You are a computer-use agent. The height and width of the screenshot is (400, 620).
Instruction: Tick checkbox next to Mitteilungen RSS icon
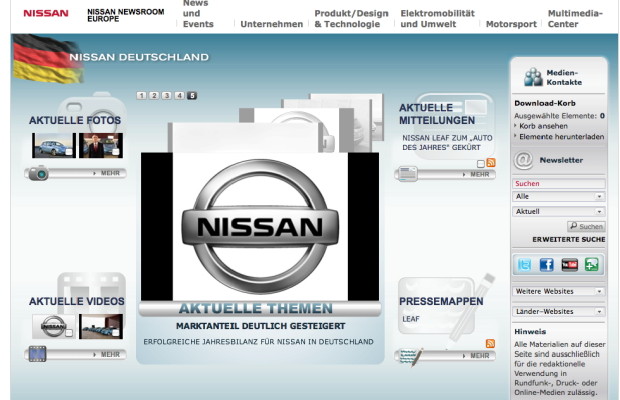pyautogui.click(x=481, y=164)
